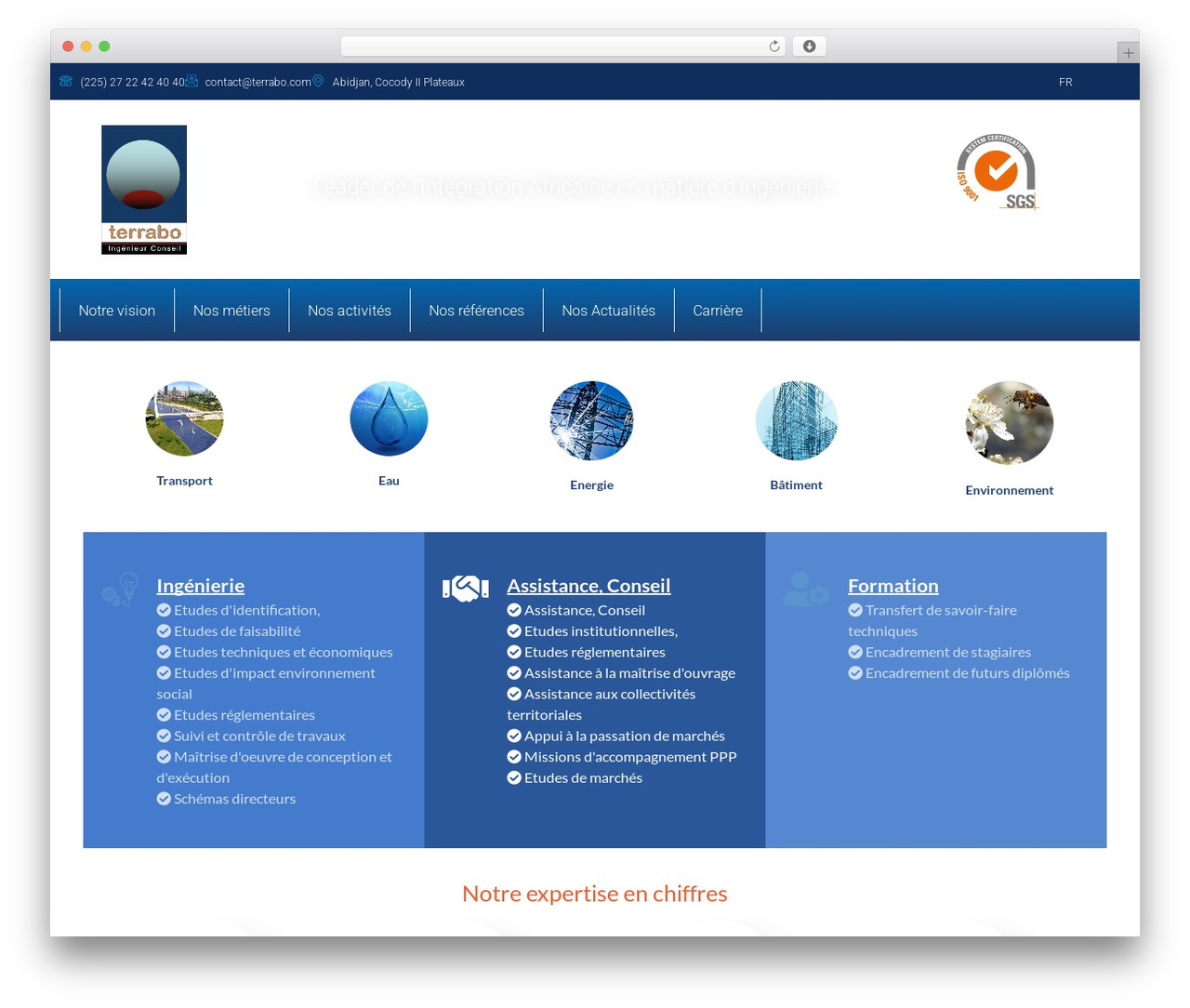The image size is (1190, 1008).
Task: Click the Terrabo logo
Action: pyautogui.click(x=144, y=190)
